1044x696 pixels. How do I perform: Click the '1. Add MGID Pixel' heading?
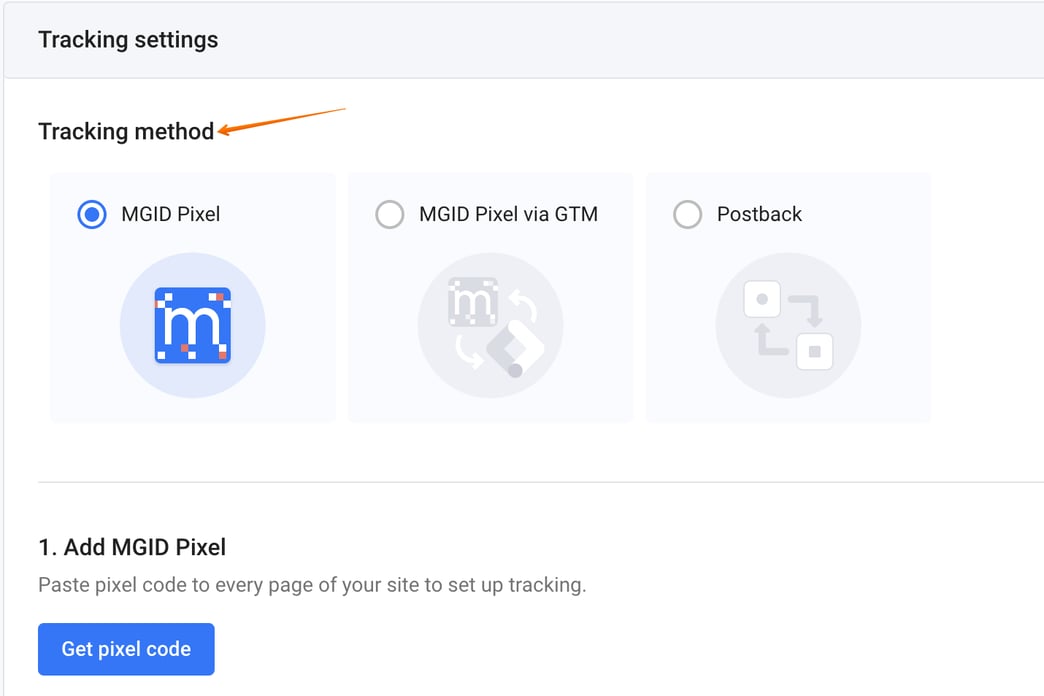tap(131, 547)
